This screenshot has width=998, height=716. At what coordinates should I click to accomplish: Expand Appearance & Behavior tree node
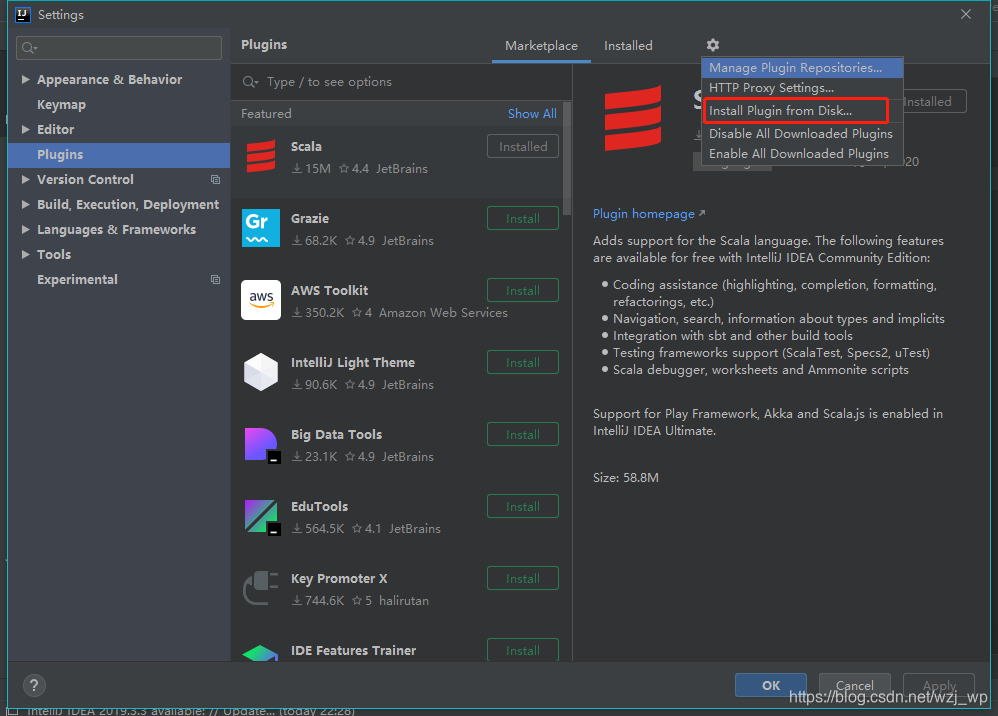click(25, 80)
